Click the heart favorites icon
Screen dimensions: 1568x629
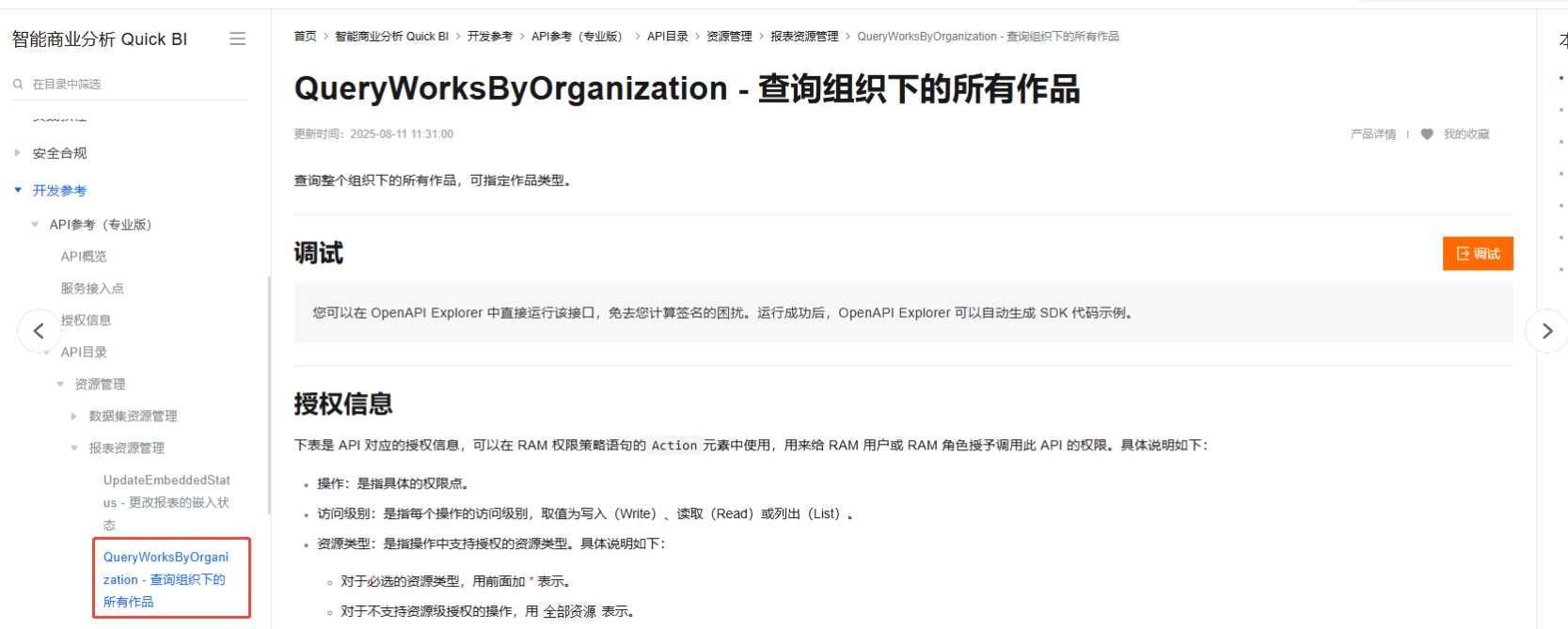click(x=1427, y=134)
